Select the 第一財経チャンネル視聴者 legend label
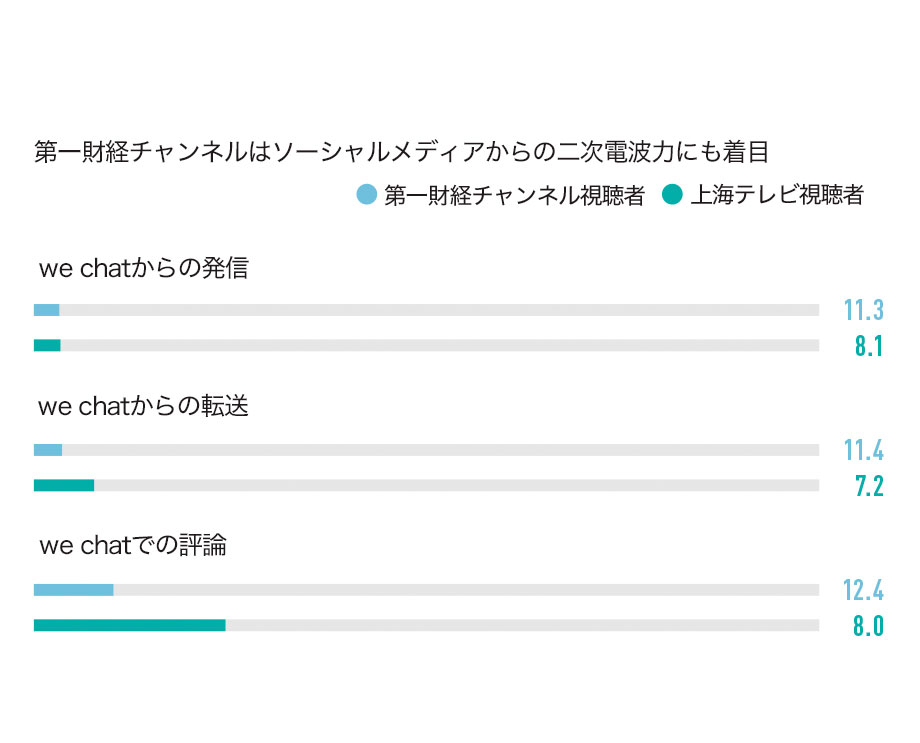The image size is (920, 743). pyautogui.click(x=514, y=195)
